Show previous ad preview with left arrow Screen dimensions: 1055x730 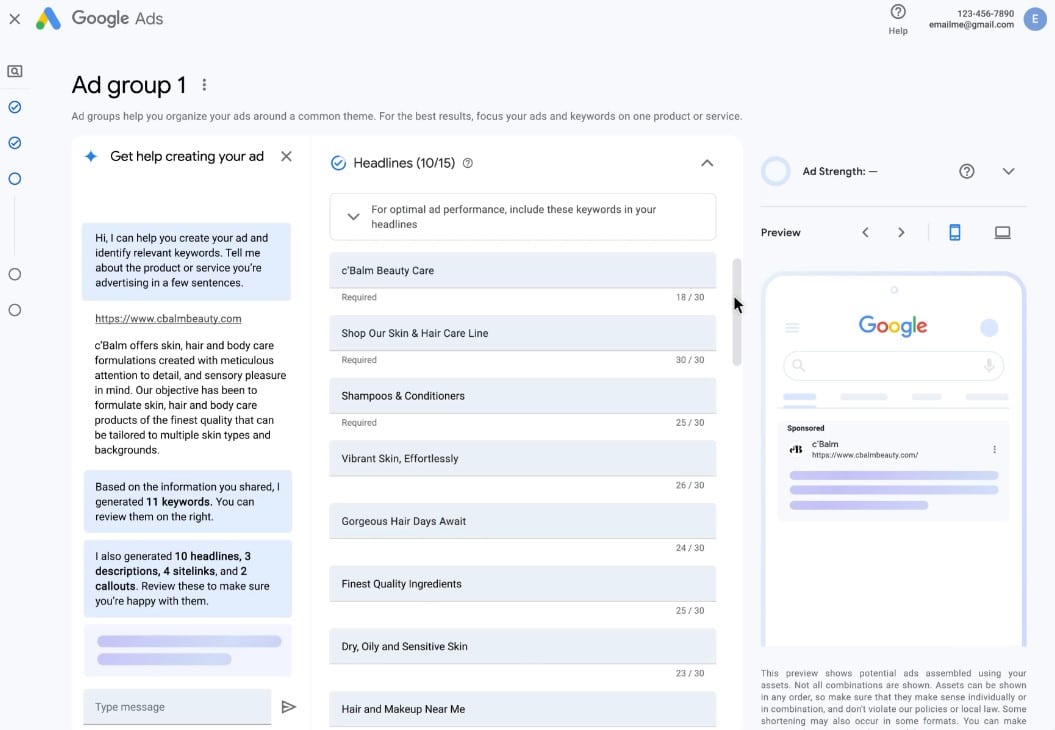[865, 233]
